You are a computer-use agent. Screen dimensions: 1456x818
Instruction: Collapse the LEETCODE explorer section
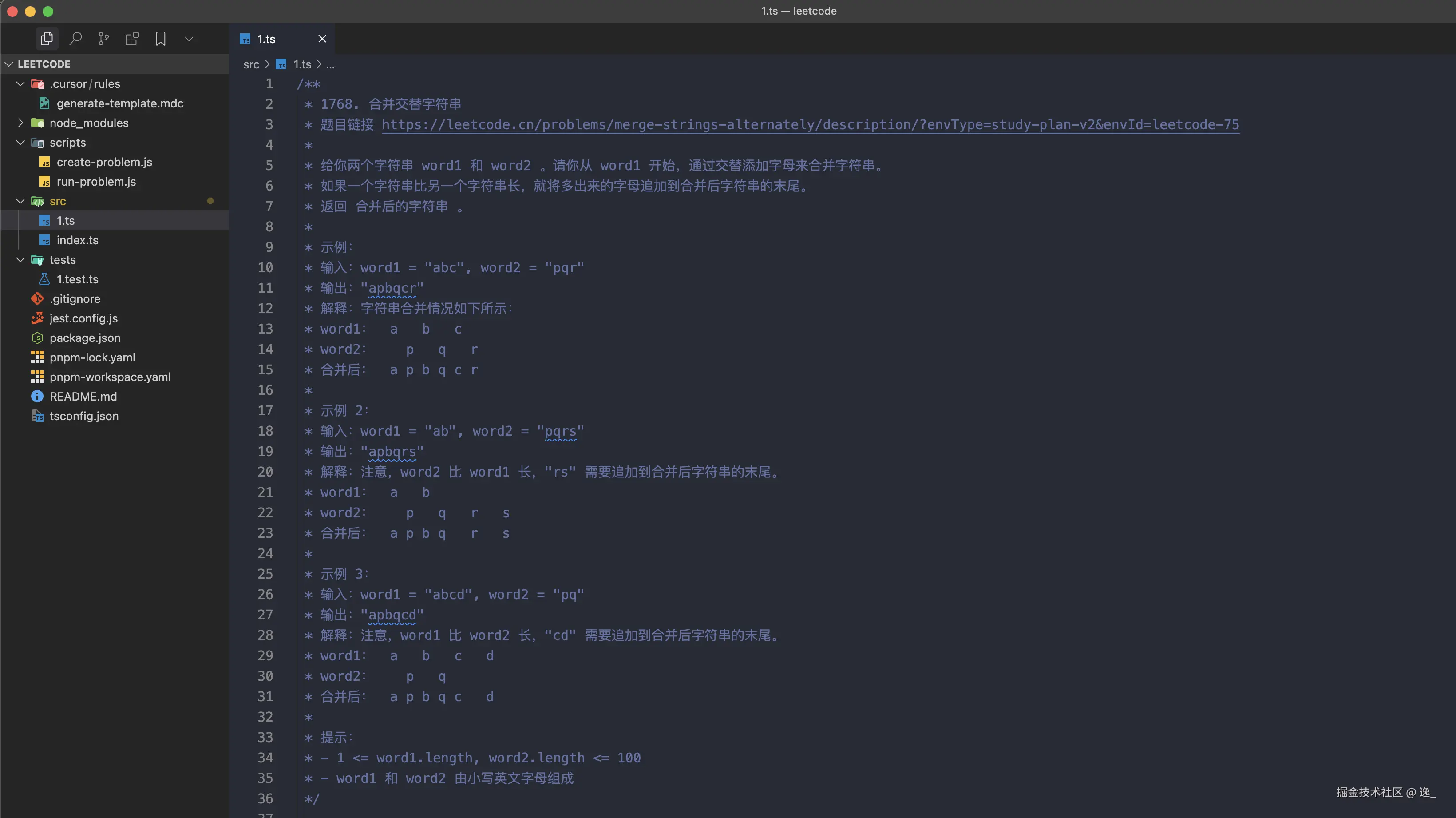[x=9, y=64]
